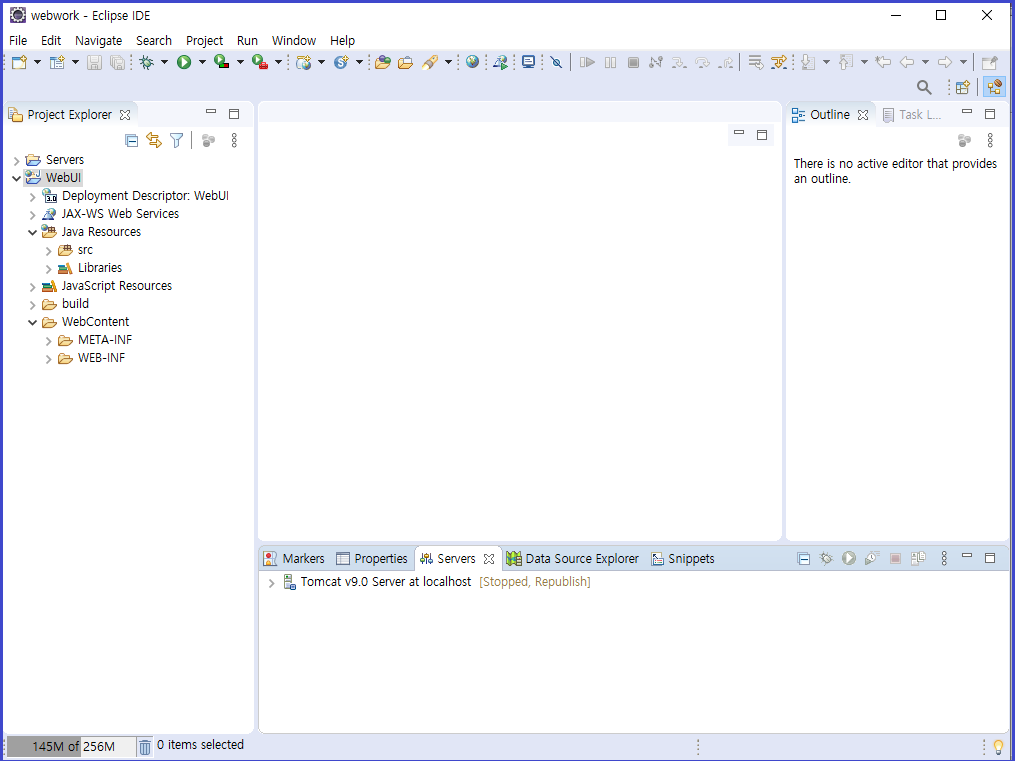Click the Forward navigation arrow
The image size is (1015, 761).
[x=945, y=62]
